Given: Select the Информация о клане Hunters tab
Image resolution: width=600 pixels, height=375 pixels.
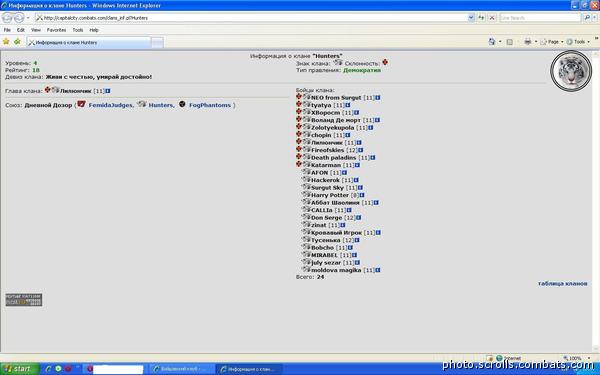Looking at the screenshot, I should (89, 42).
